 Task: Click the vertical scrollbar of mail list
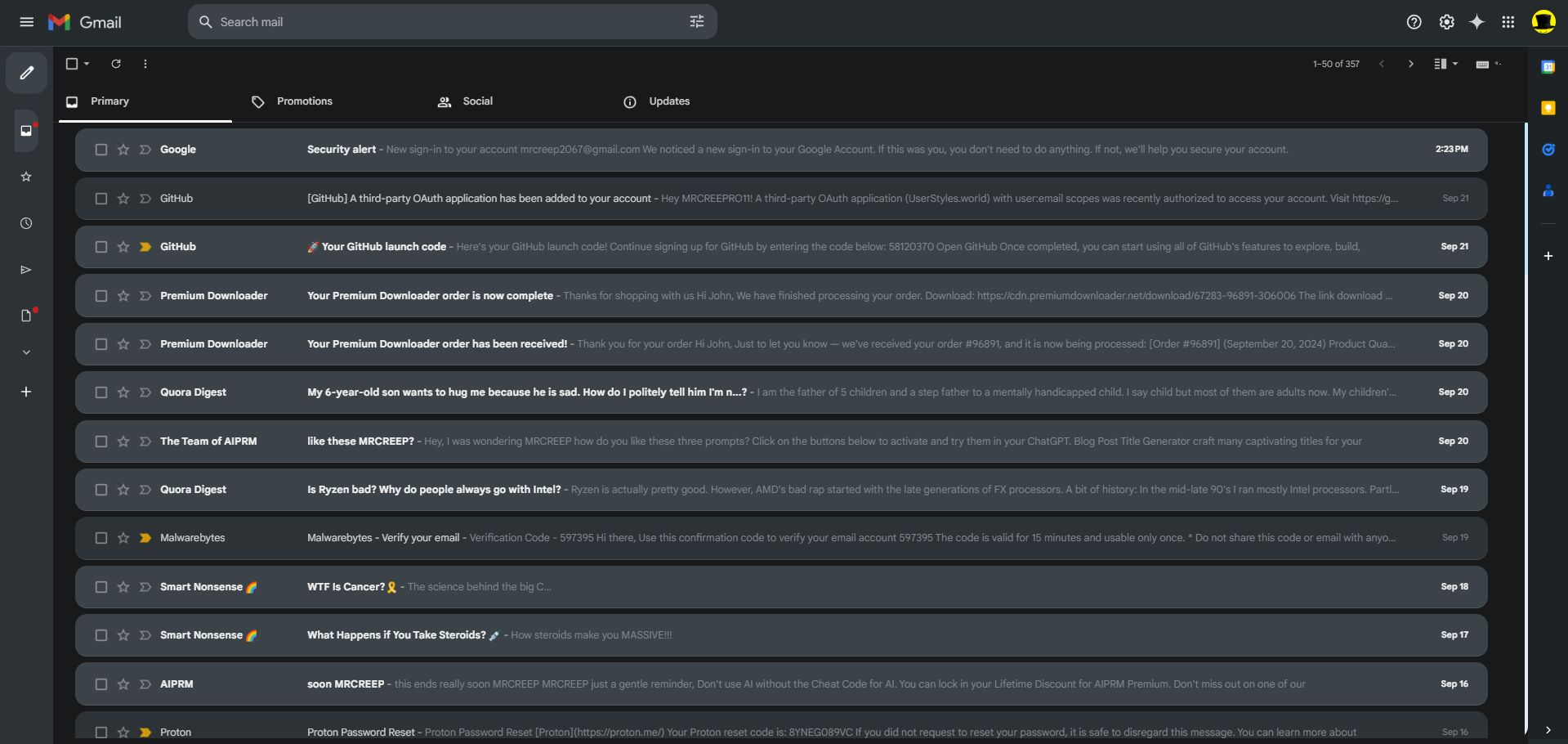click(x=1526, y=428)
